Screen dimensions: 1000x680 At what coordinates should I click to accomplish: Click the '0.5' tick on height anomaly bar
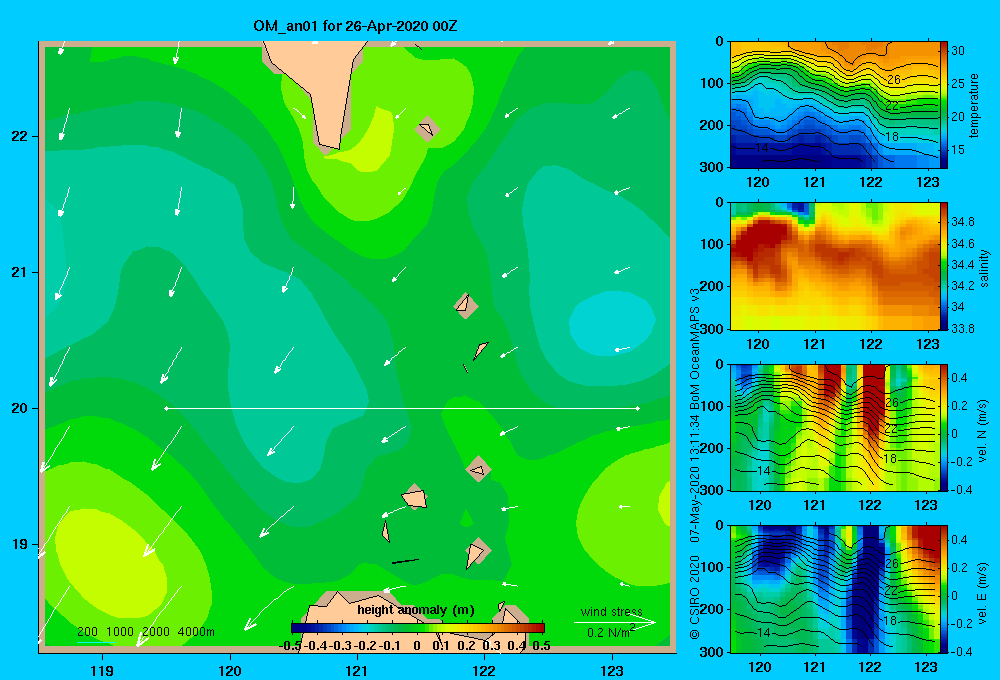[541, 646]
